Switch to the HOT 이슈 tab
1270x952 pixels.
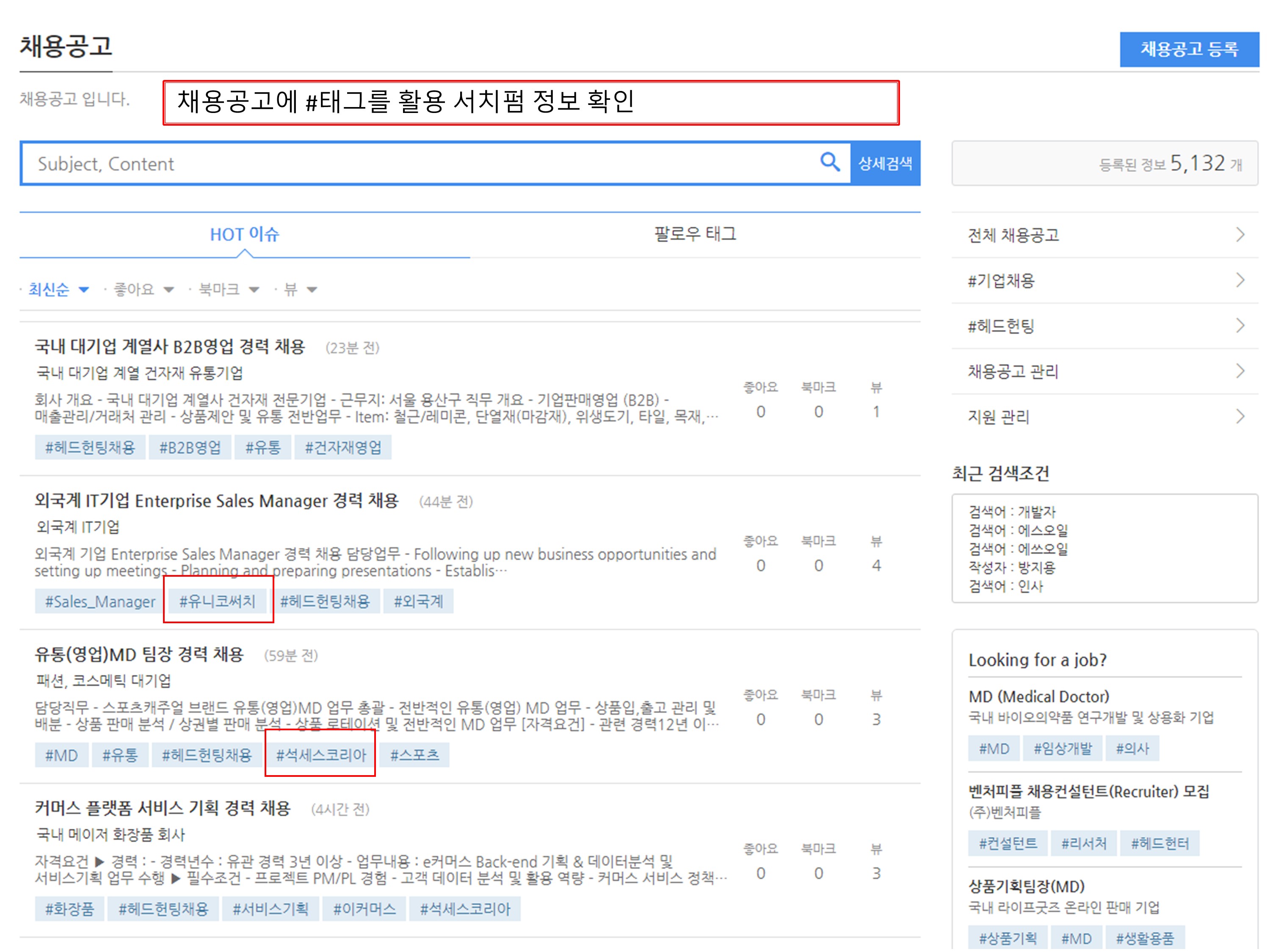[244, 234]
